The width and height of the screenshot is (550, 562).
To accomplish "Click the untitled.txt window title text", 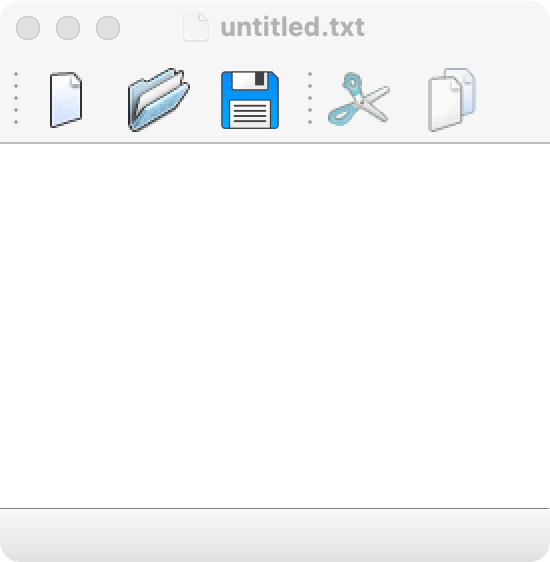I will tap(292, 27).
